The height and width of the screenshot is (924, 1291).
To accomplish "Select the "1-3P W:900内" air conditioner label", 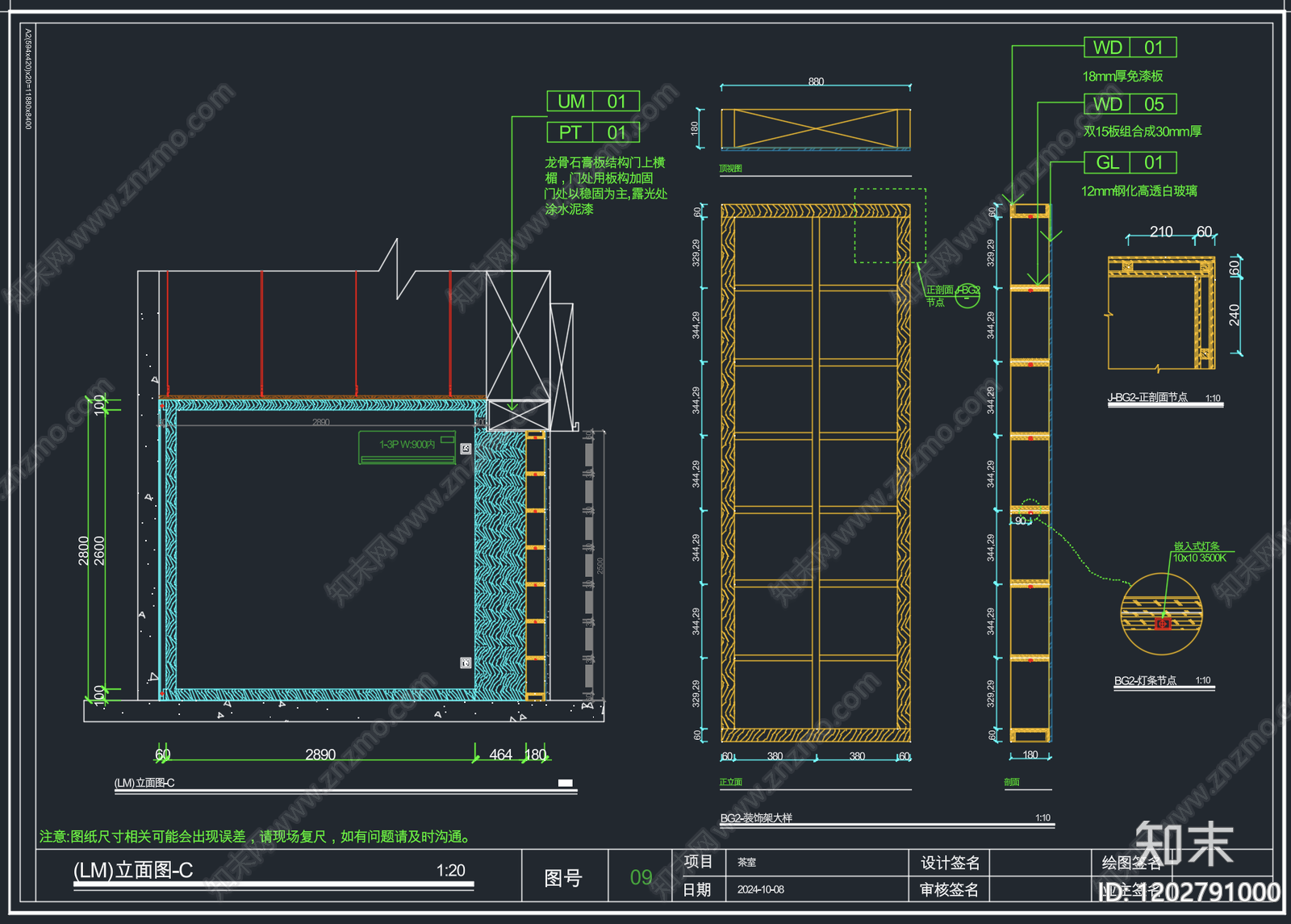I will [407, 445].
